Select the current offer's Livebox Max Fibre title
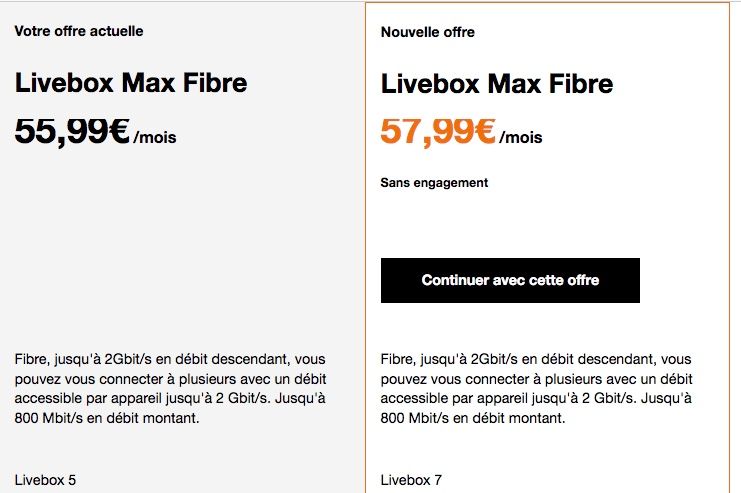 coord(131,83)
